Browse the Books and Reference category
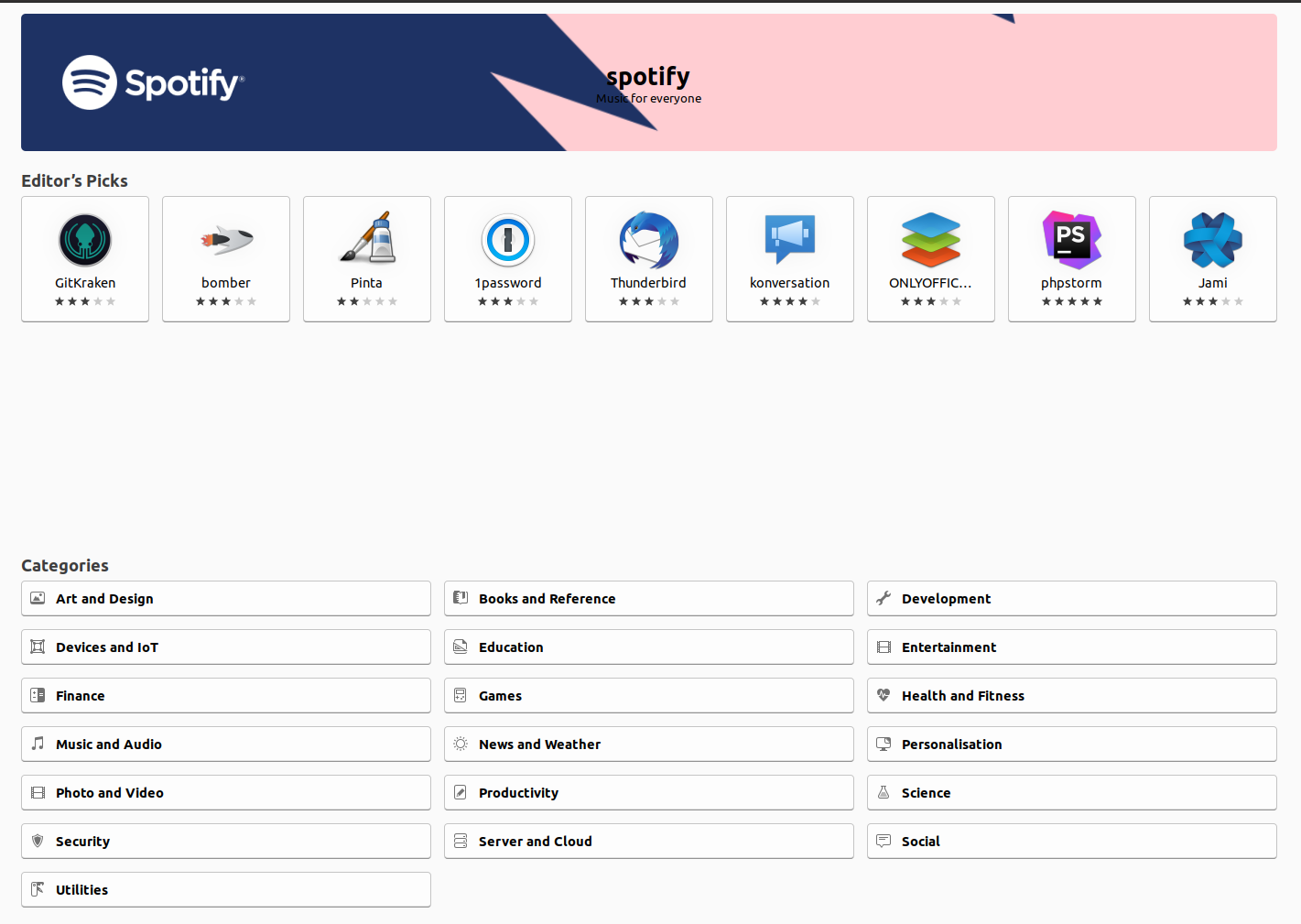Image resolution: width=1301 pixels, height=924 pixels. click(x=649, y=598)
